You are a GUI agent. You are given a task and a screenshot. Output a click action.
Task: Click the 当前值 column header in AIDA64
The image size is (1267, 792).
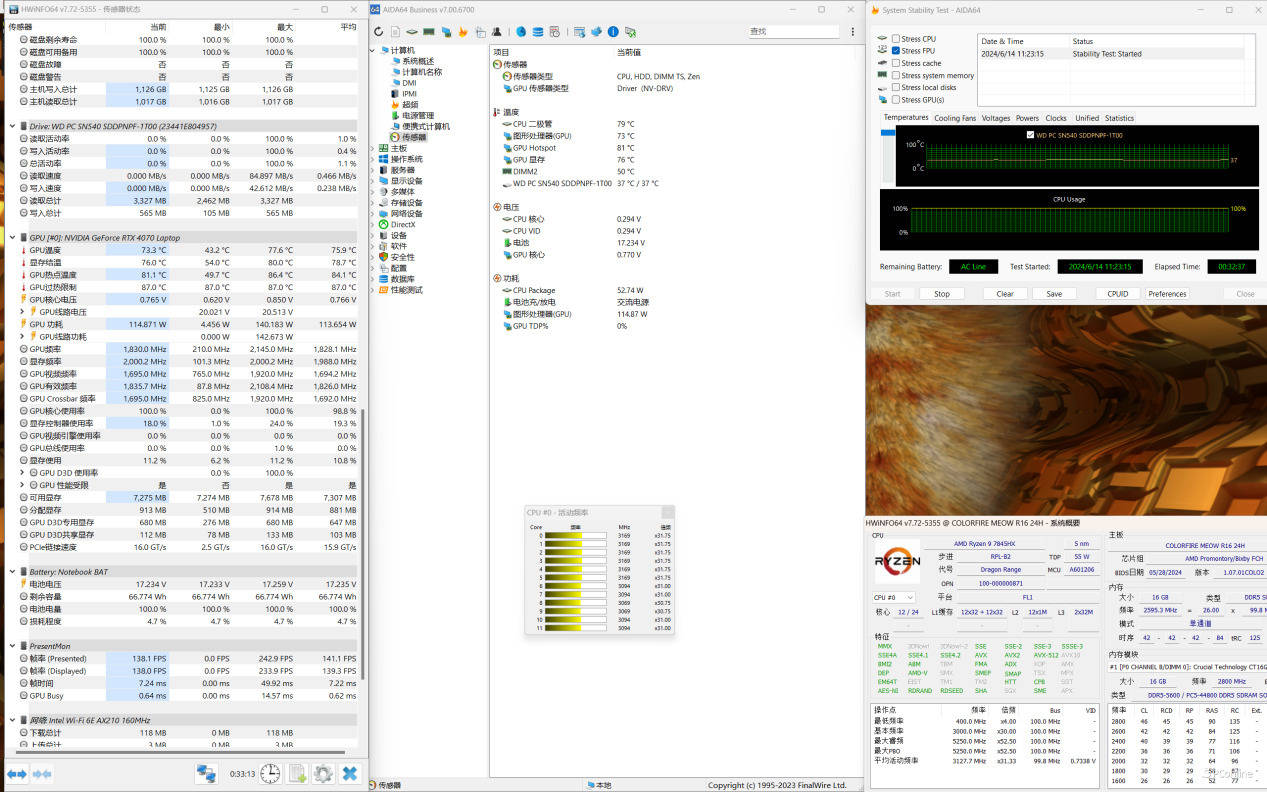[629, 51]
